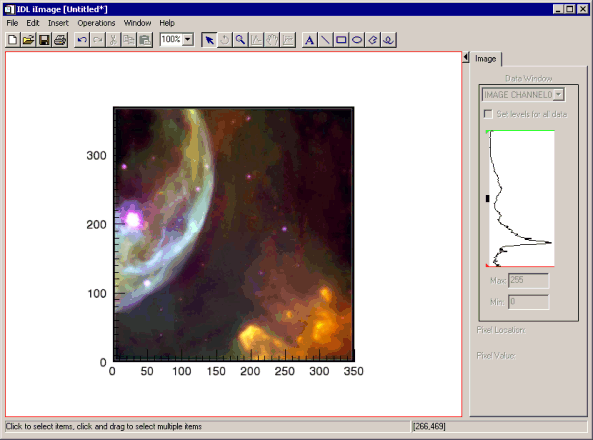The width and height of the screenshot is (593, 440).
Task: Select the Zoom magnifier tool
Action: tap(241, 40)
